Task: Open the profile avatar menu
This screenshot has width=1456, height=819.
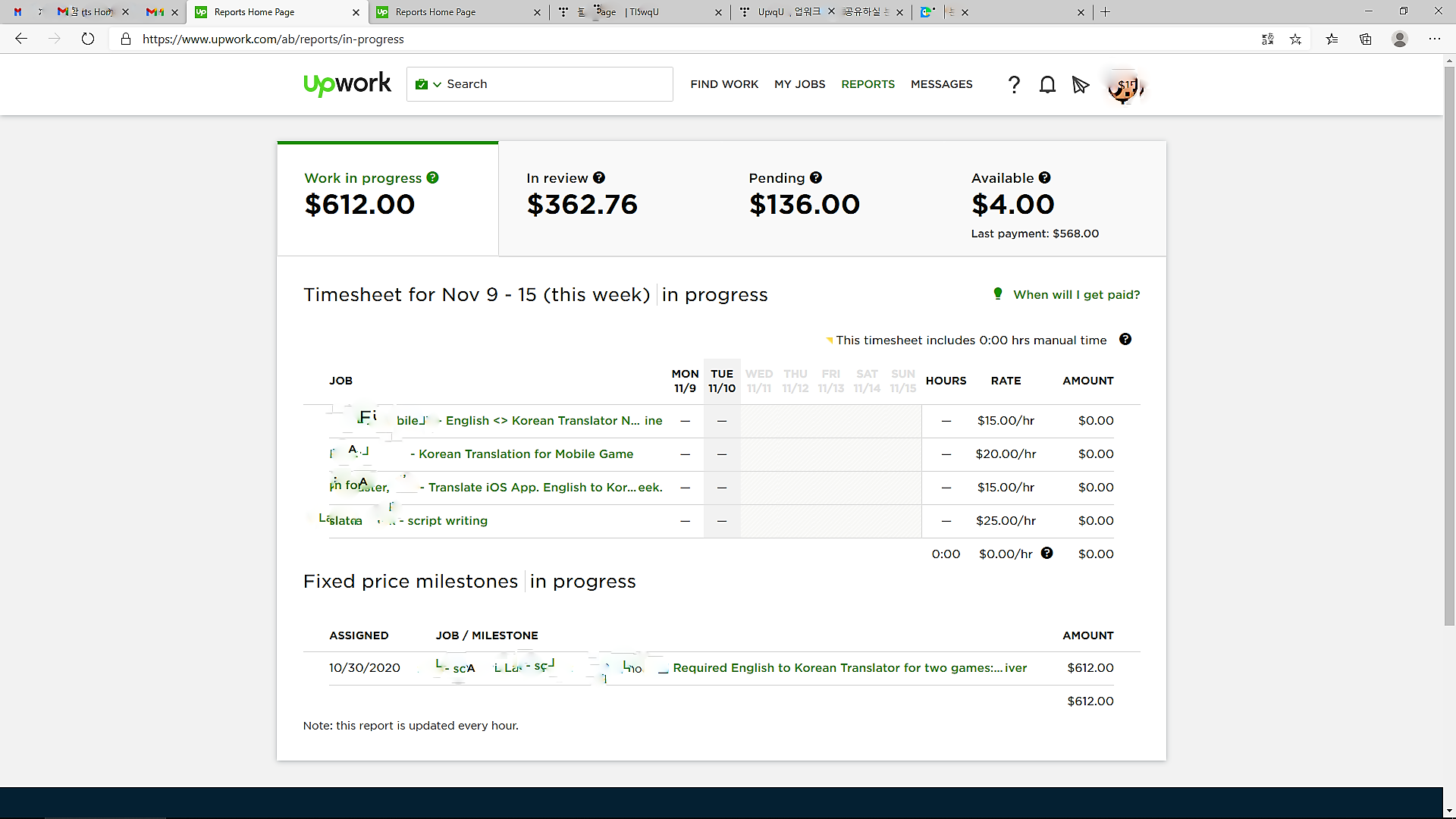Action: point(1125,87)
